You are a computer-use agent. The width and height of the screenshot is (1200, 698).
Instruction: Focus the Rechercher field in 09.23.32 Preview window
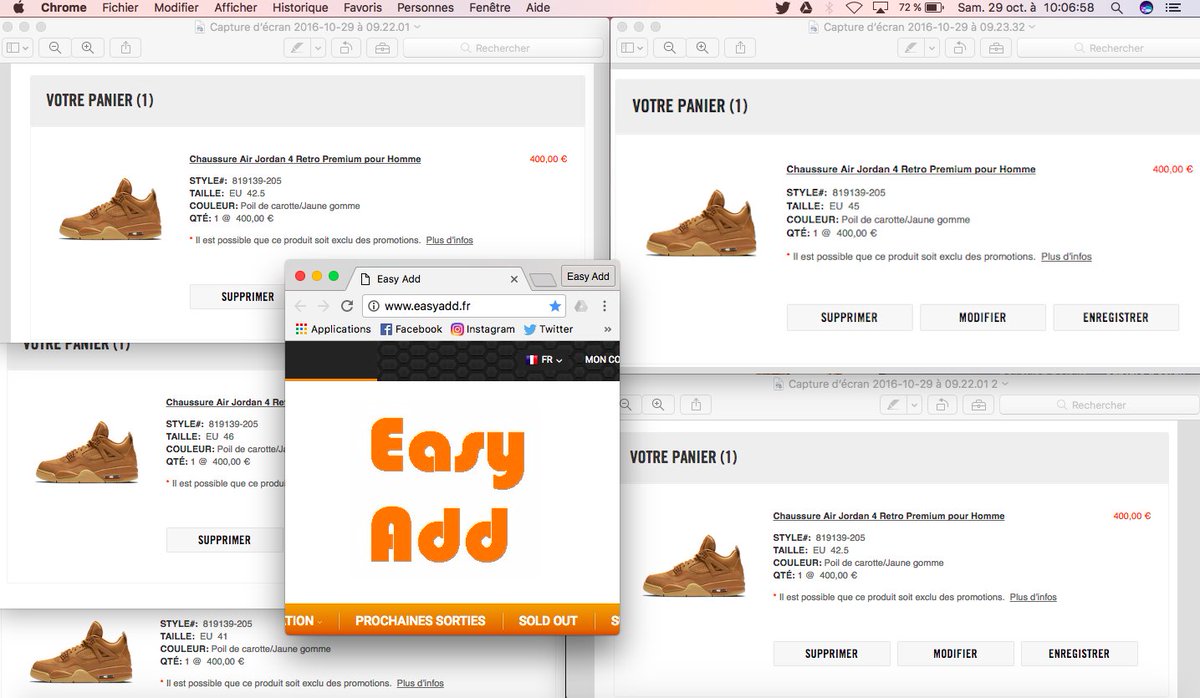1107,47
